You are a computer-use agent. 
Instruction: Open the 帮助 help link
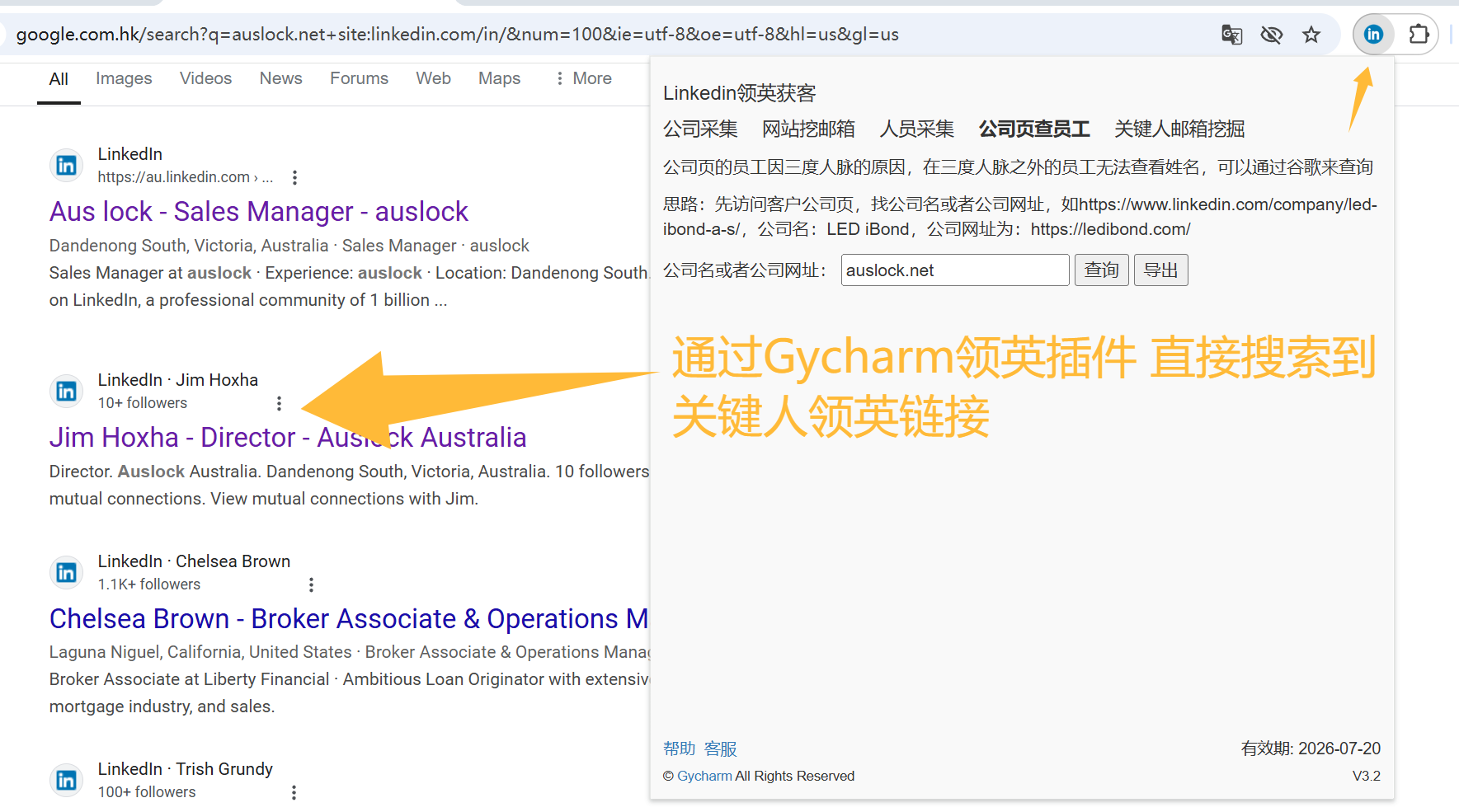tap(680, 749)
